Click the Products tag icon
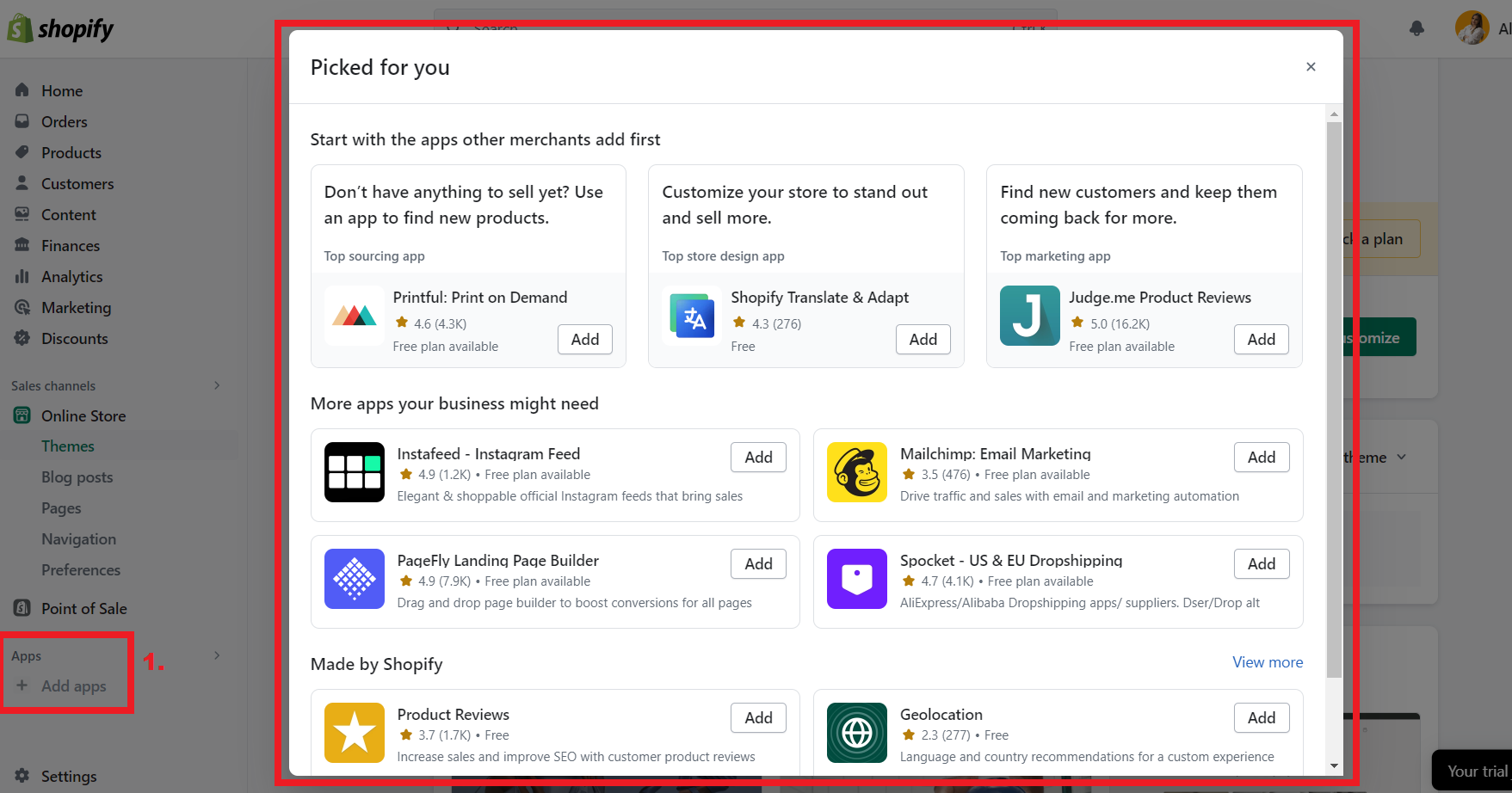Viewport: 1512px width, 793px height. coord(22,152)
